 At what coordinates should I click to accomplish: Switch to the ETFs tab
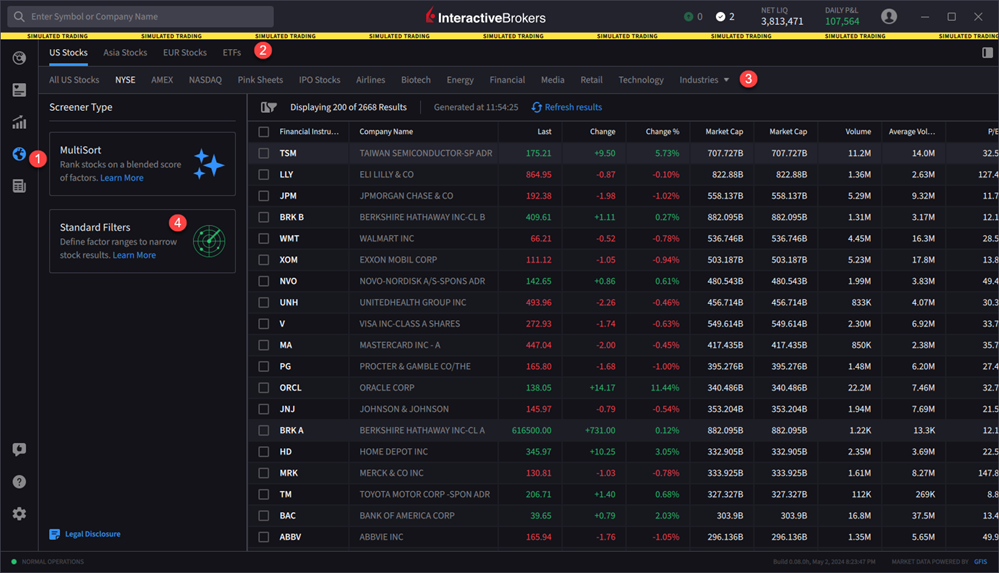[232, 52]
